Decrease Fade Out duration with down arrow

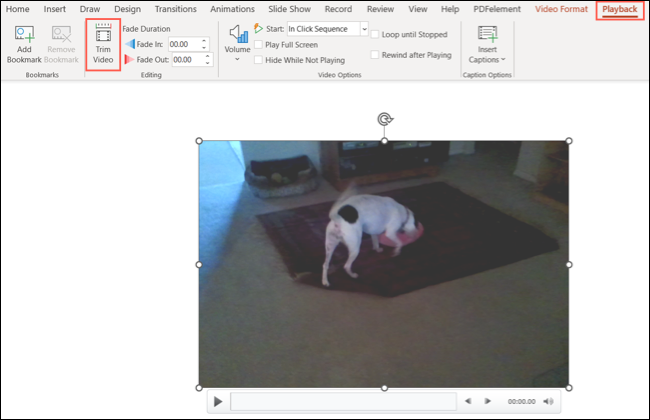207,63
